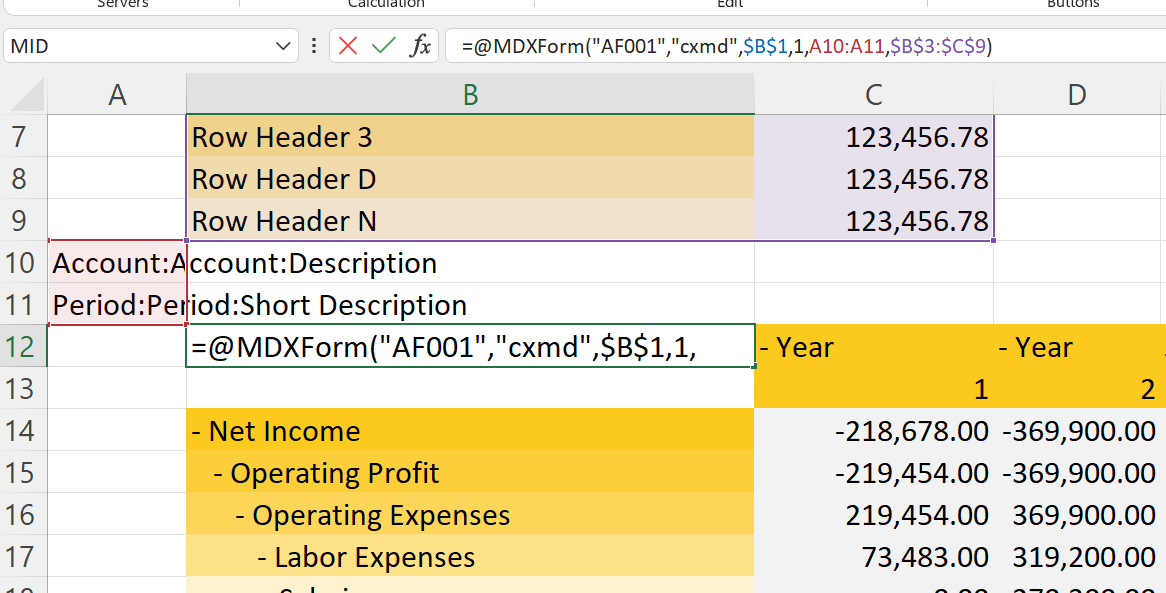Select the row 12 header
This screenshot has width=1166, height=593.
[22, 347]
